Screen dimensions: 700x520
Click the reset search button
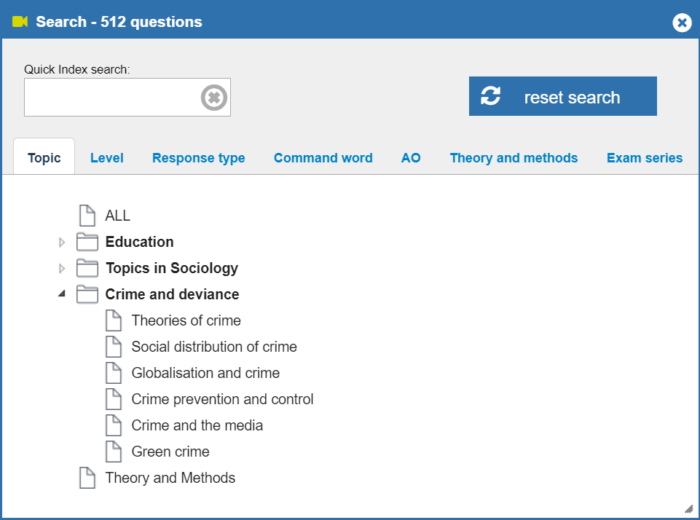[562, 96]
